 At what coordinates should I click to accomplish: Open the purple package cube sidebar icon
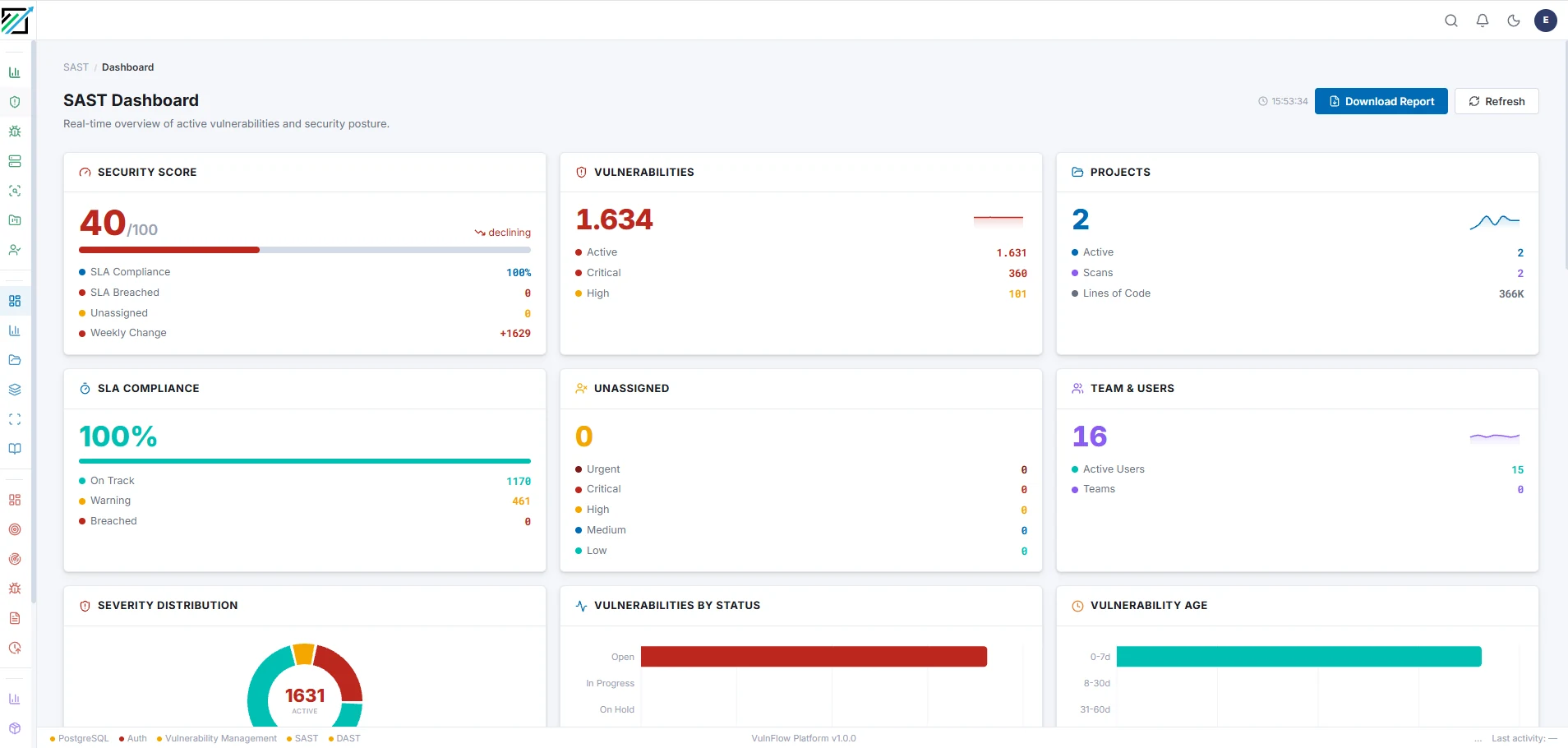click(15, 728)
